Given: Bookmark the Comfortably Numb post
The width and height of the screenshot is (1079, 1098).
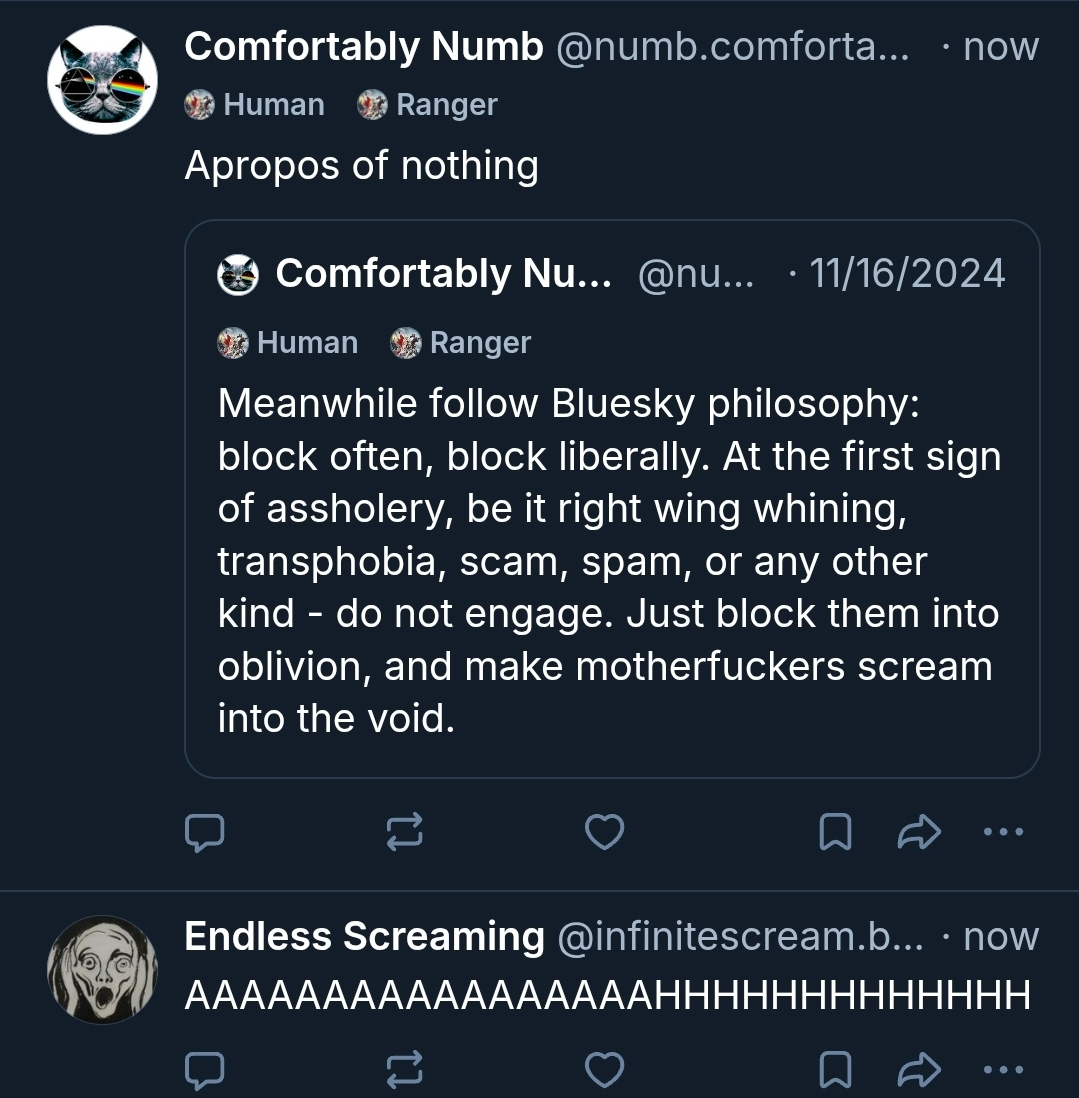Looking at the screenshot, I should coord(835,832).
